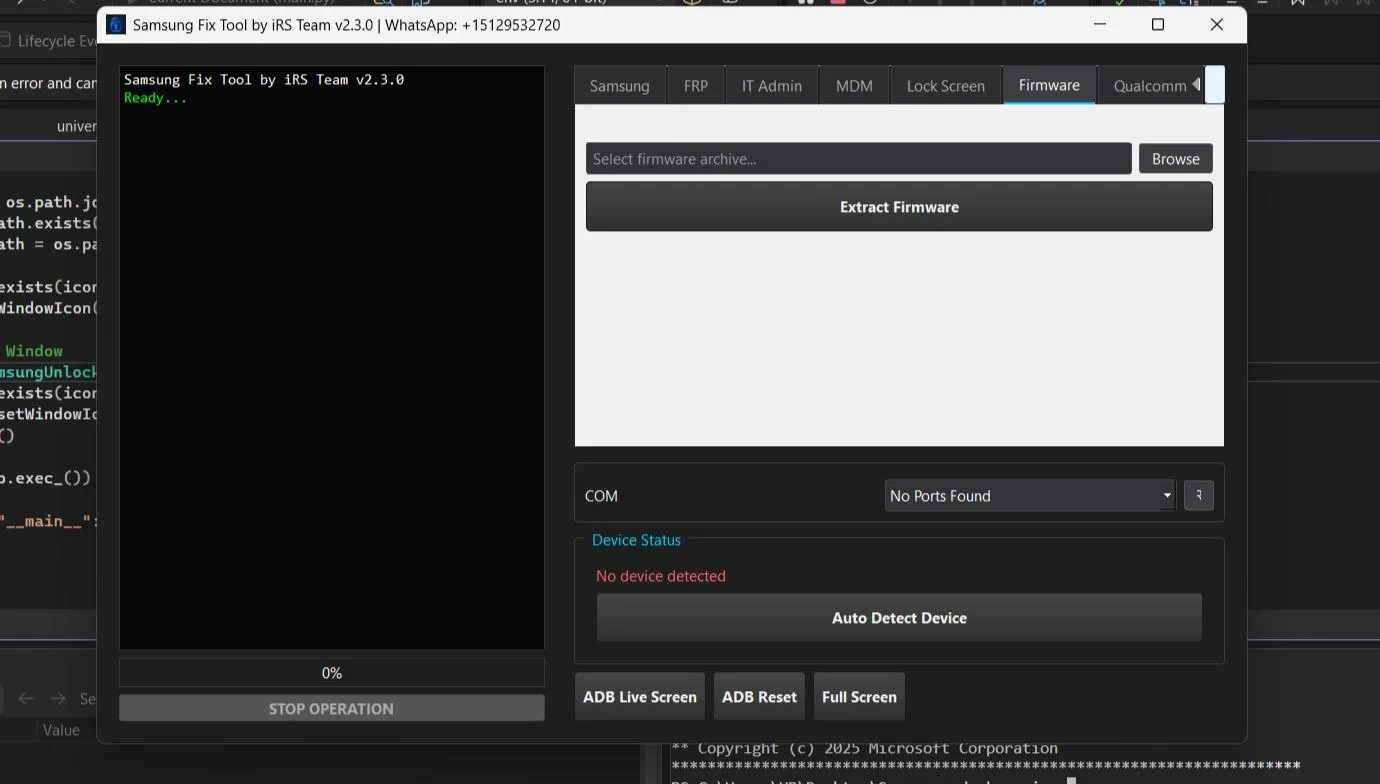The width and height of the screenshot is (1380, 784).
Task: Click Browse to choose firmware archive
Action: click(x=1175, y=159)
